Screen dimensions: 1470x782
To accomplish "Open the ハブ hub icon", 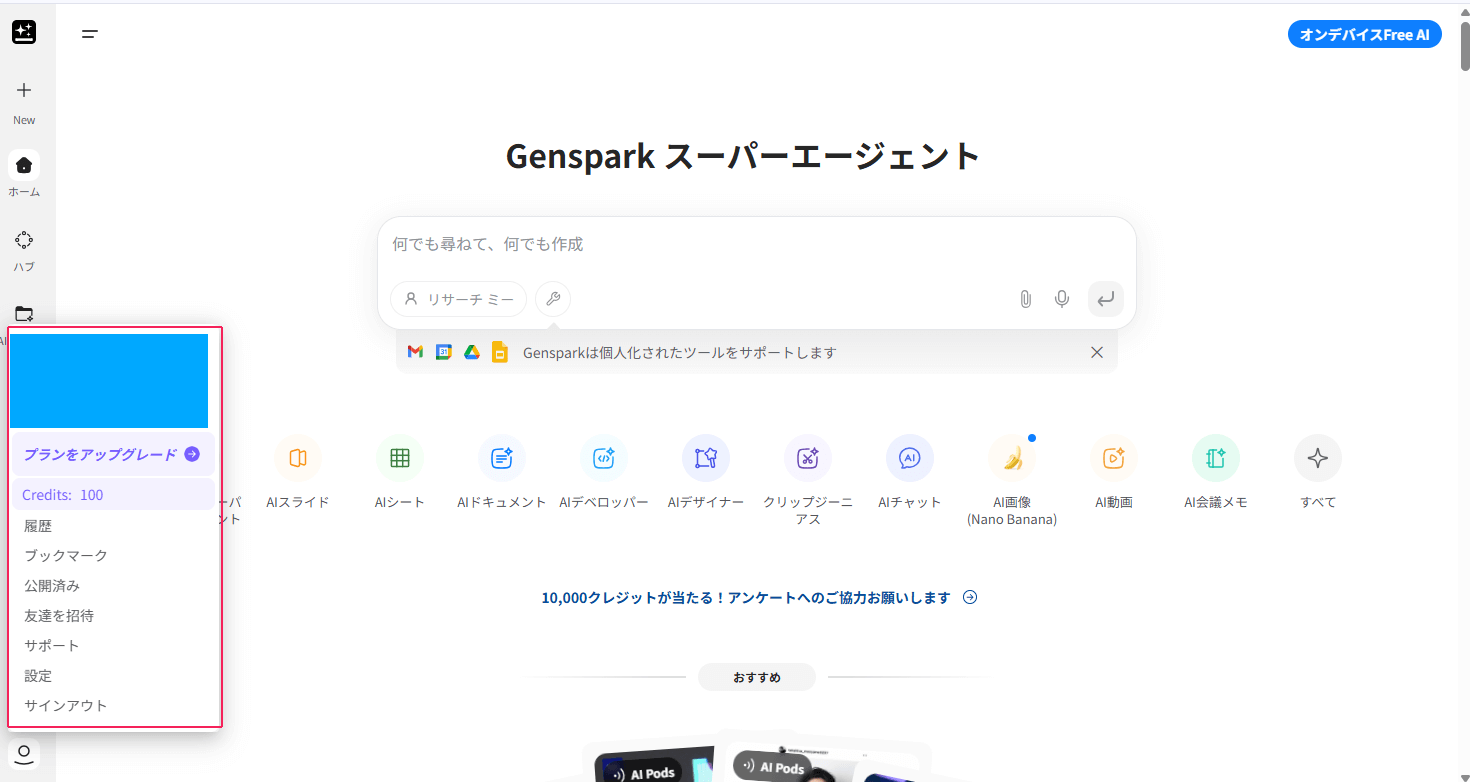I will pyautogui.click(x=24, y=240).
